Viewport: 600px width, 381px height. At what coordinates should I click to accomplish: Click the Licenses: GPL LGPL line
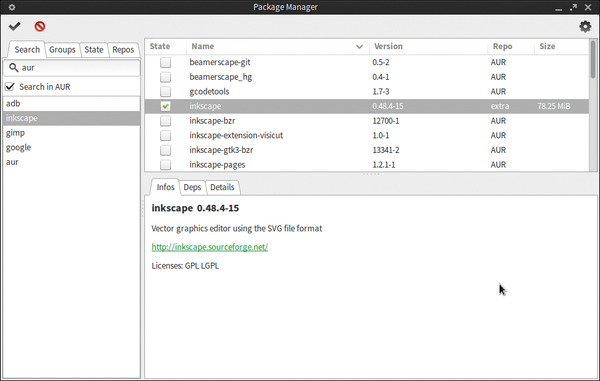(x=185, y=266)
